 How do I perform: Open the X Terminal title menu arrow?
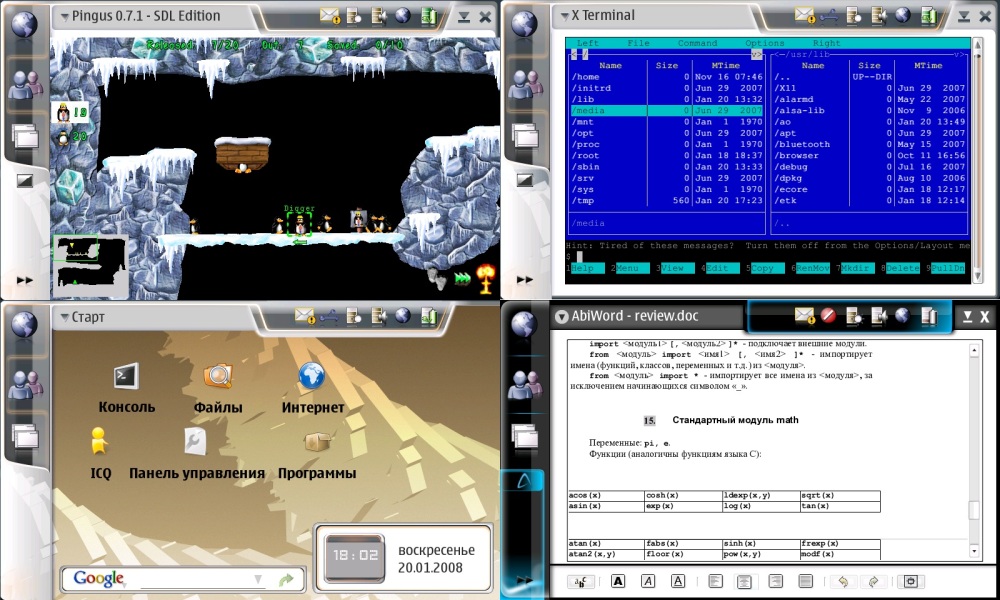pyautogui.click(x=564, y=17)
